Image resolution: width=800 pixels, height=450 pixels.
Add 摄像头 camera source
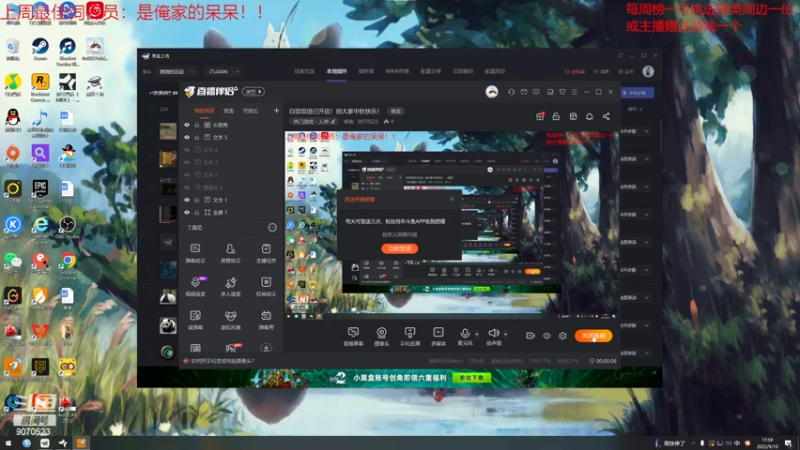click(381, 337)
